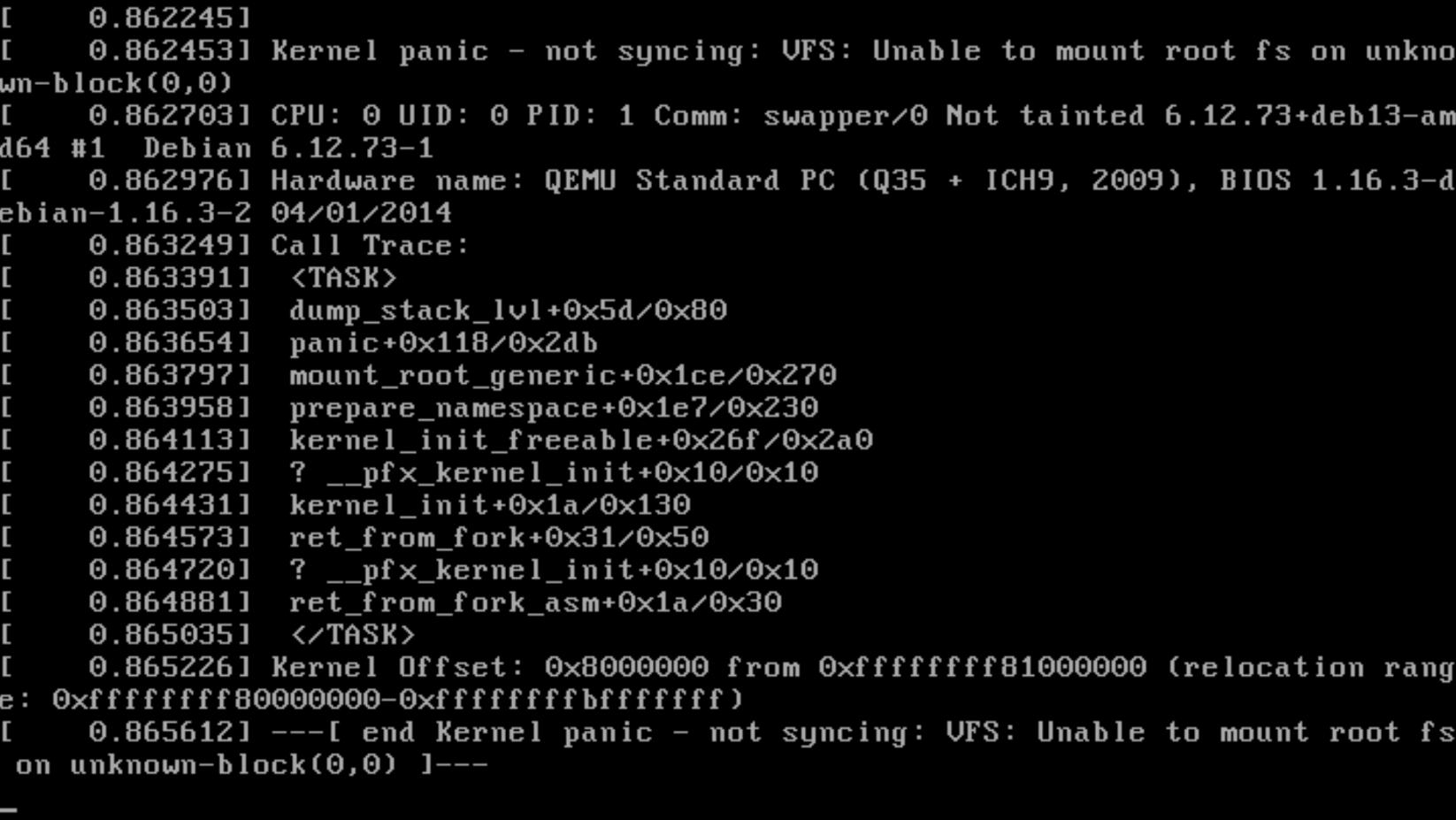Click the ret_from_fork+0x31/0x50 entry
The width and height of the screenshot is (1456, 820).
pos(499,538)
